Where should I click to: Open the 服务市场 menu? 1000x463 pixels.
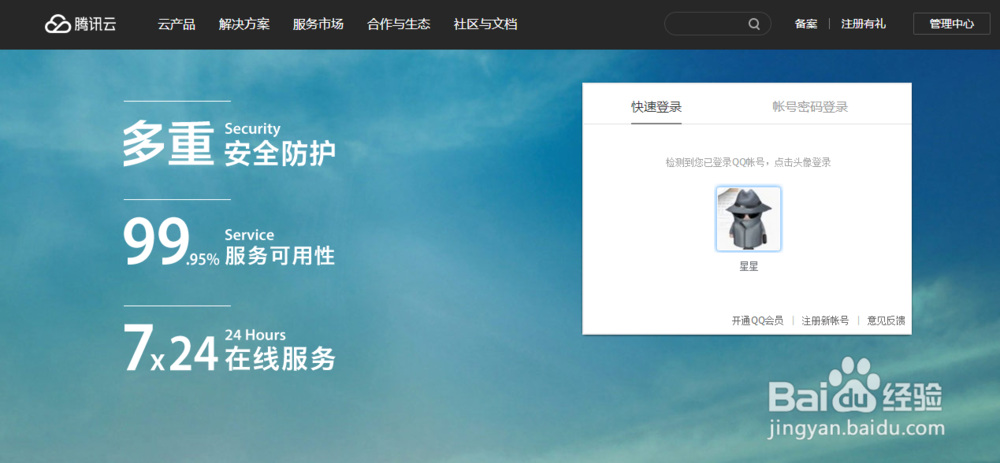point(318,24)
